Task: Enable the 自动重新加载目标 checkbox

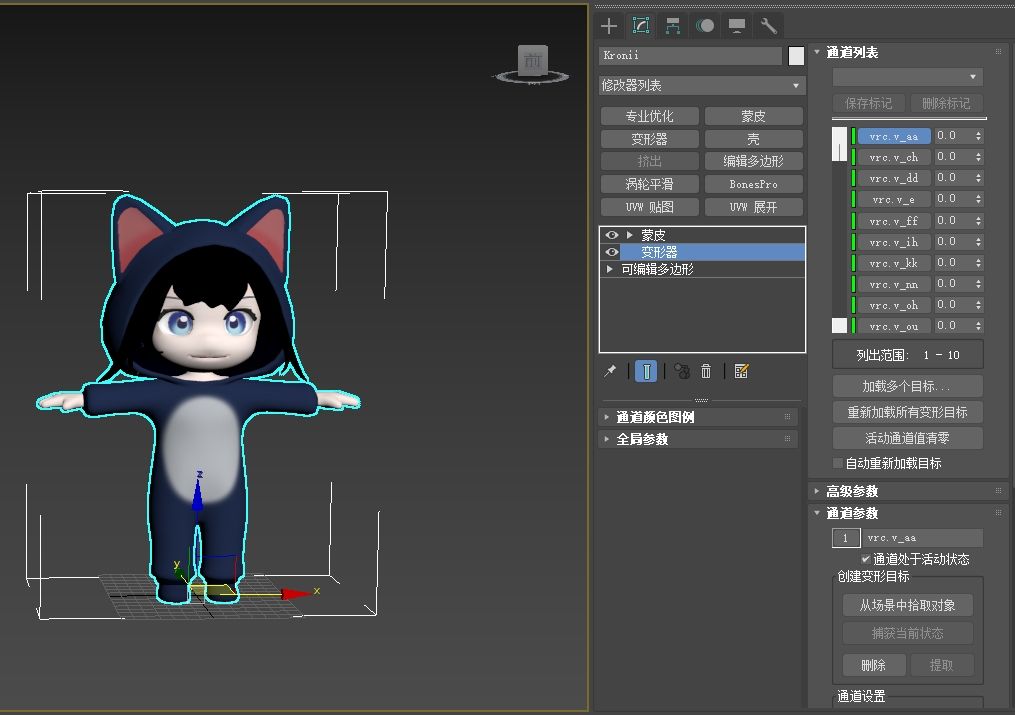Action: 838,463
